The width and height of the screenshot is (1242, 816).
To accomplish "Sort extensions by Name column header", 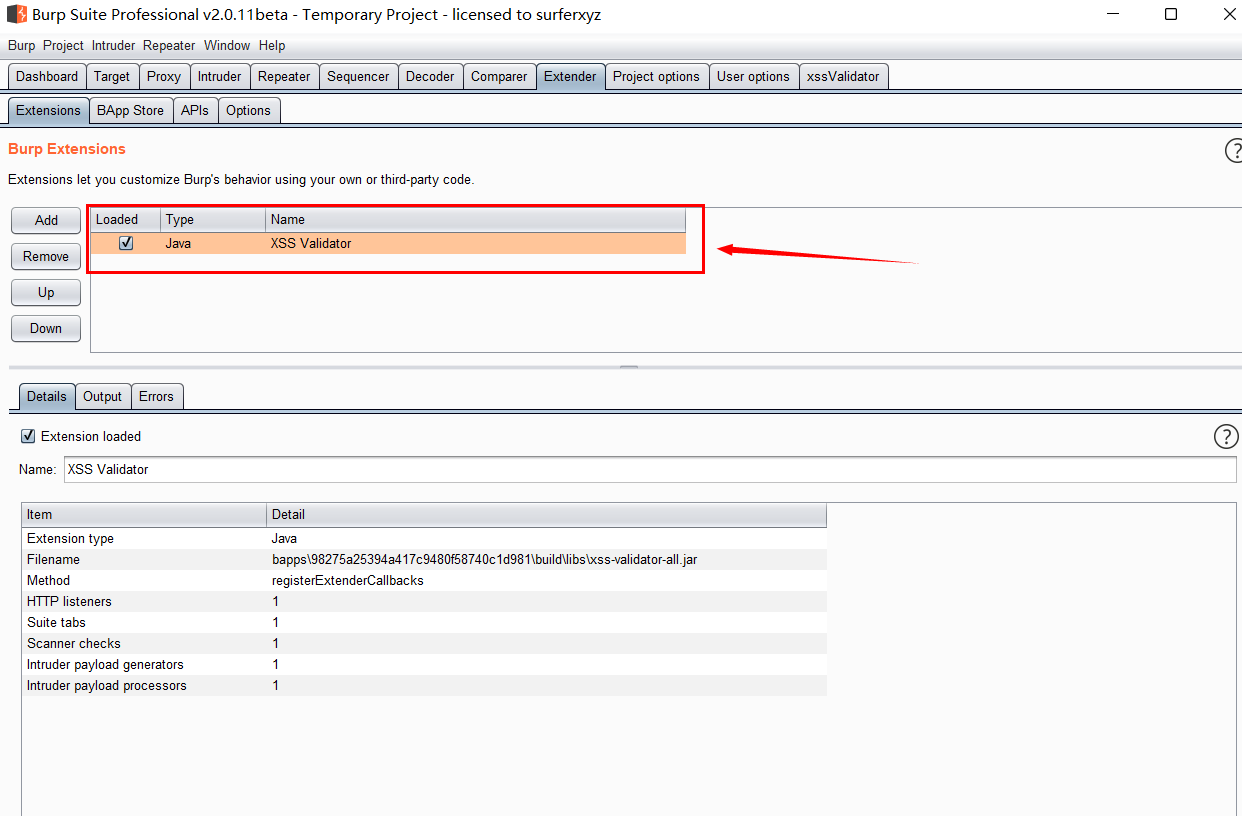I will (x=476, y=220).
